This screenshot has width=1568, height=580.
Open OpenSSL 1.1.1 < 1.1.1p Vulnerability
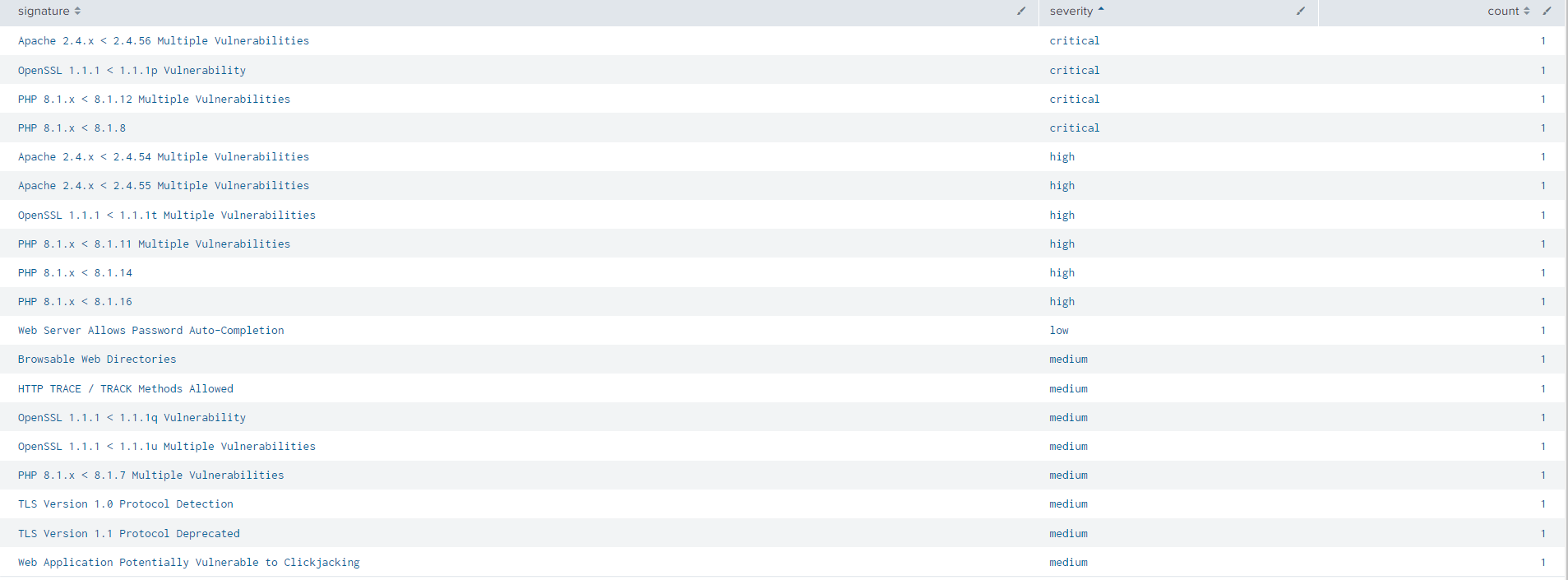point(132,70)
